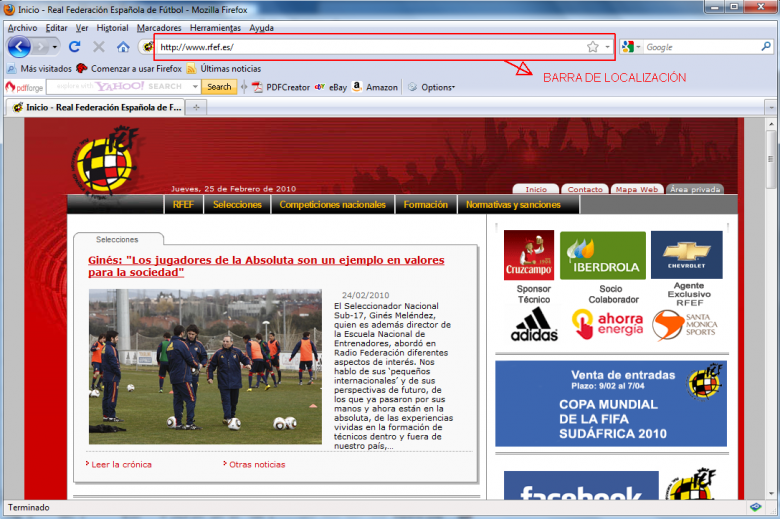Open the URL history dropdown arrow

tap(607, 47)
